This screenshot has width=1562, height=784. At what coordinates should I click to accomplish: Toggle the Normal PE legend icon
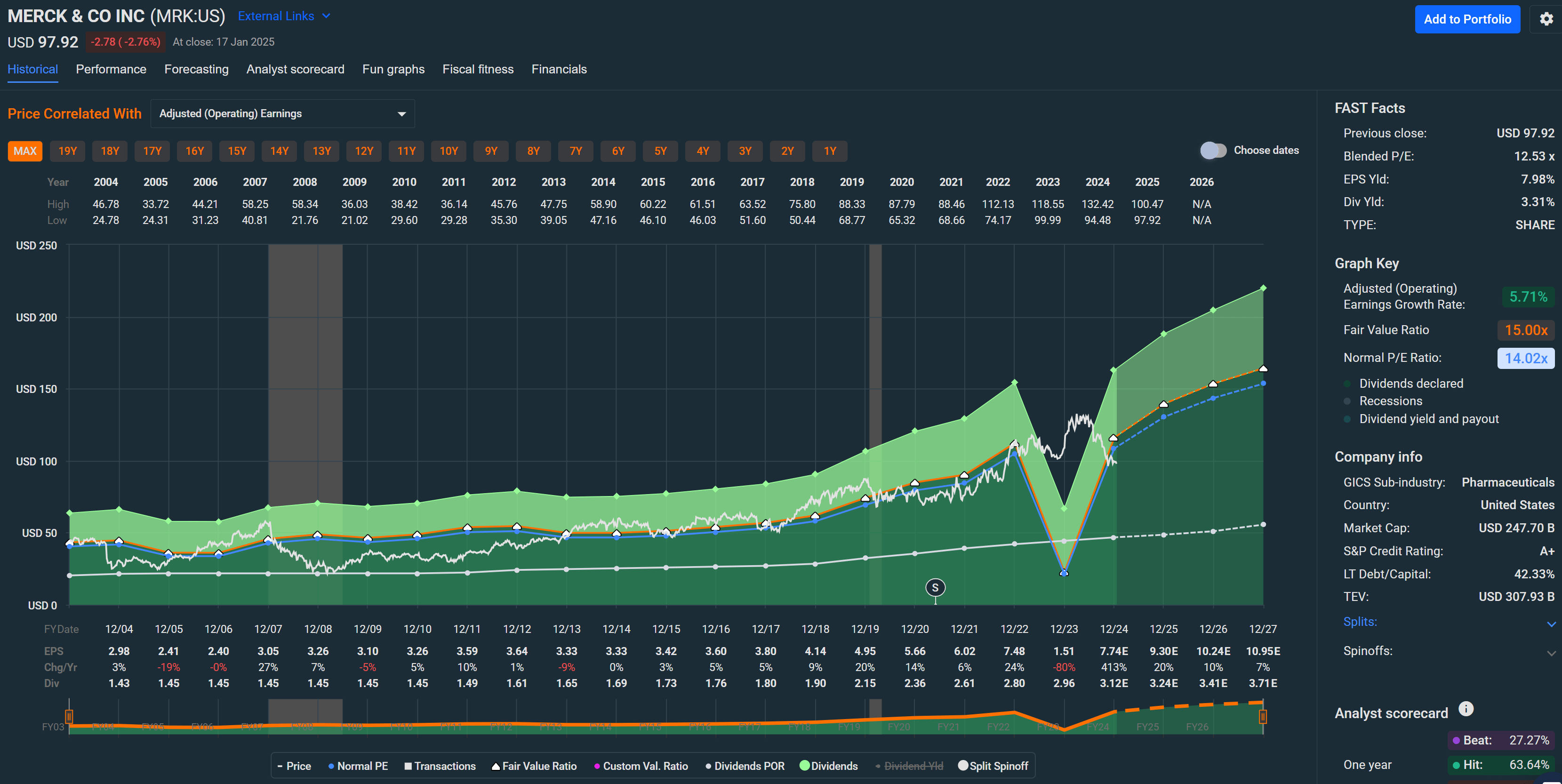pyautogui.click(x=331, y=766)
